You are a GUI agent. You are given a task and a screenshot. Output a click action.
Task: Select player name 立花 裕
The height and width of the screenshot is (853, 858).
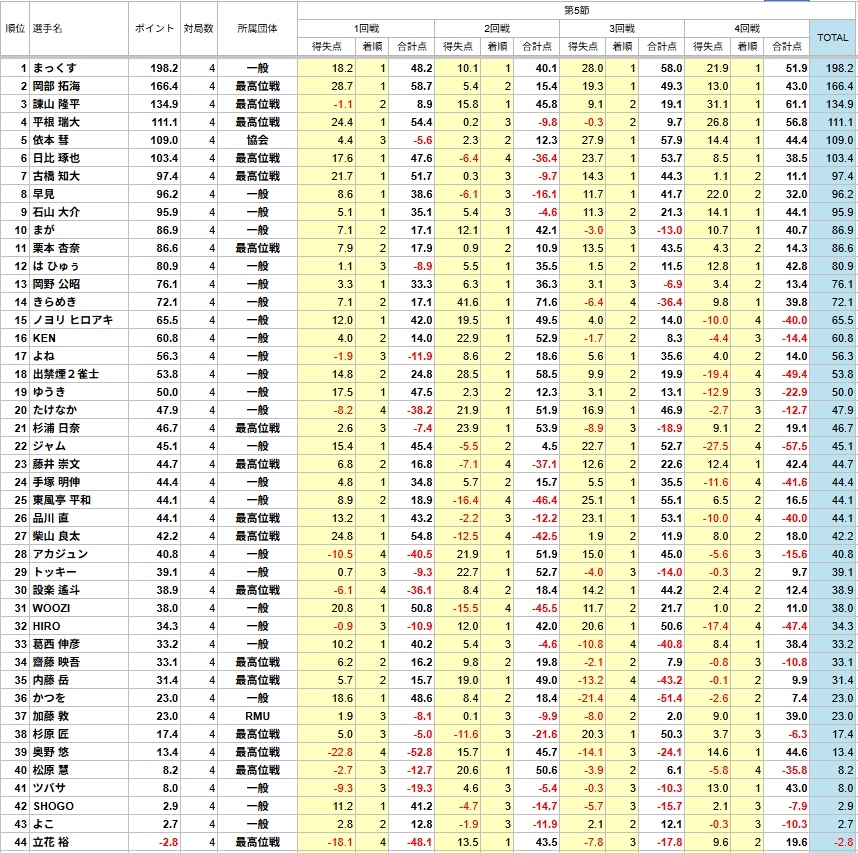[x=51, y=842]
